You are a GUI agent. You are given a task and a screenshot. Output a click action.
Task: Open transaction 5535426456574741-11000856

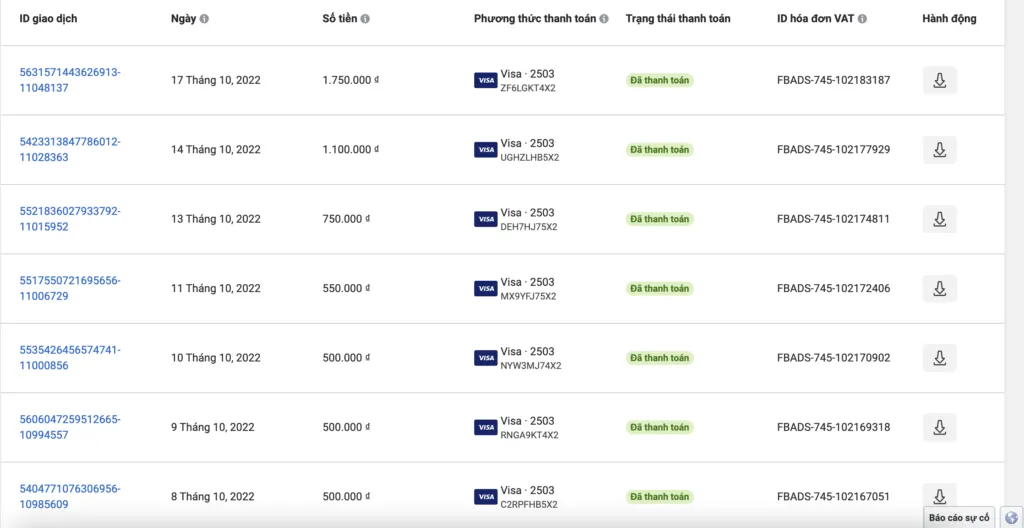(70, 357)
